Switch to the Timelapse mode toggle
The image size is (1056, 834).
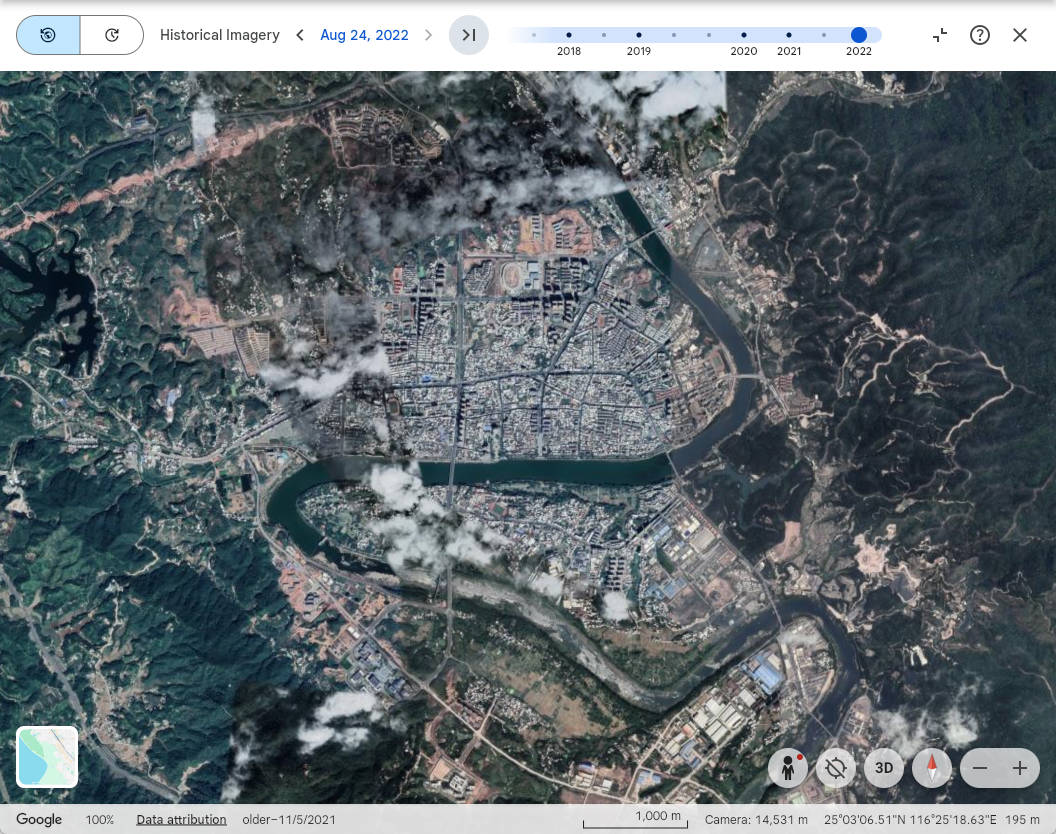point(112,35)
